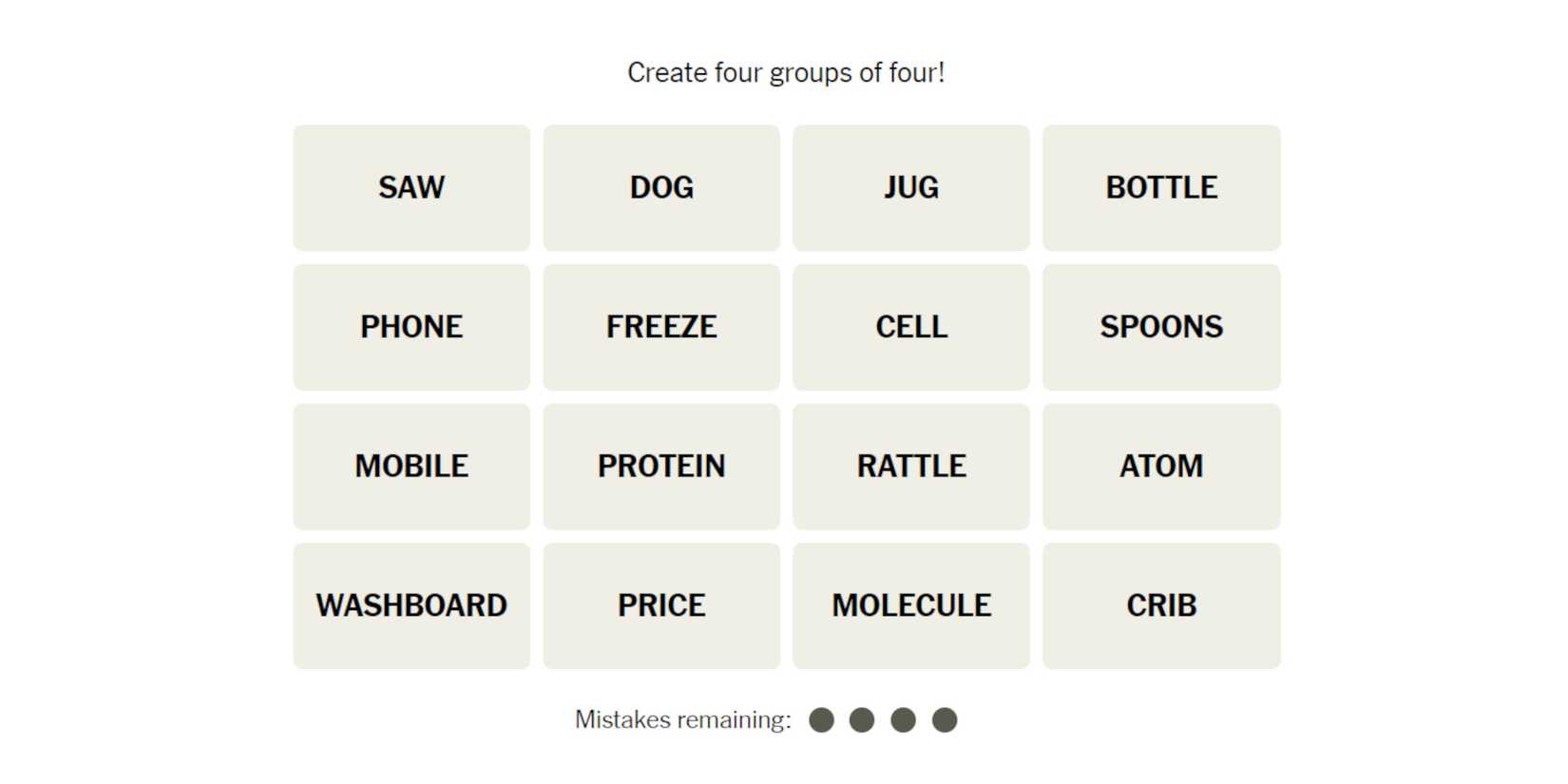The image size is (1568, 784).
Task: Pick the DOG tile
Action: [661, 187]
